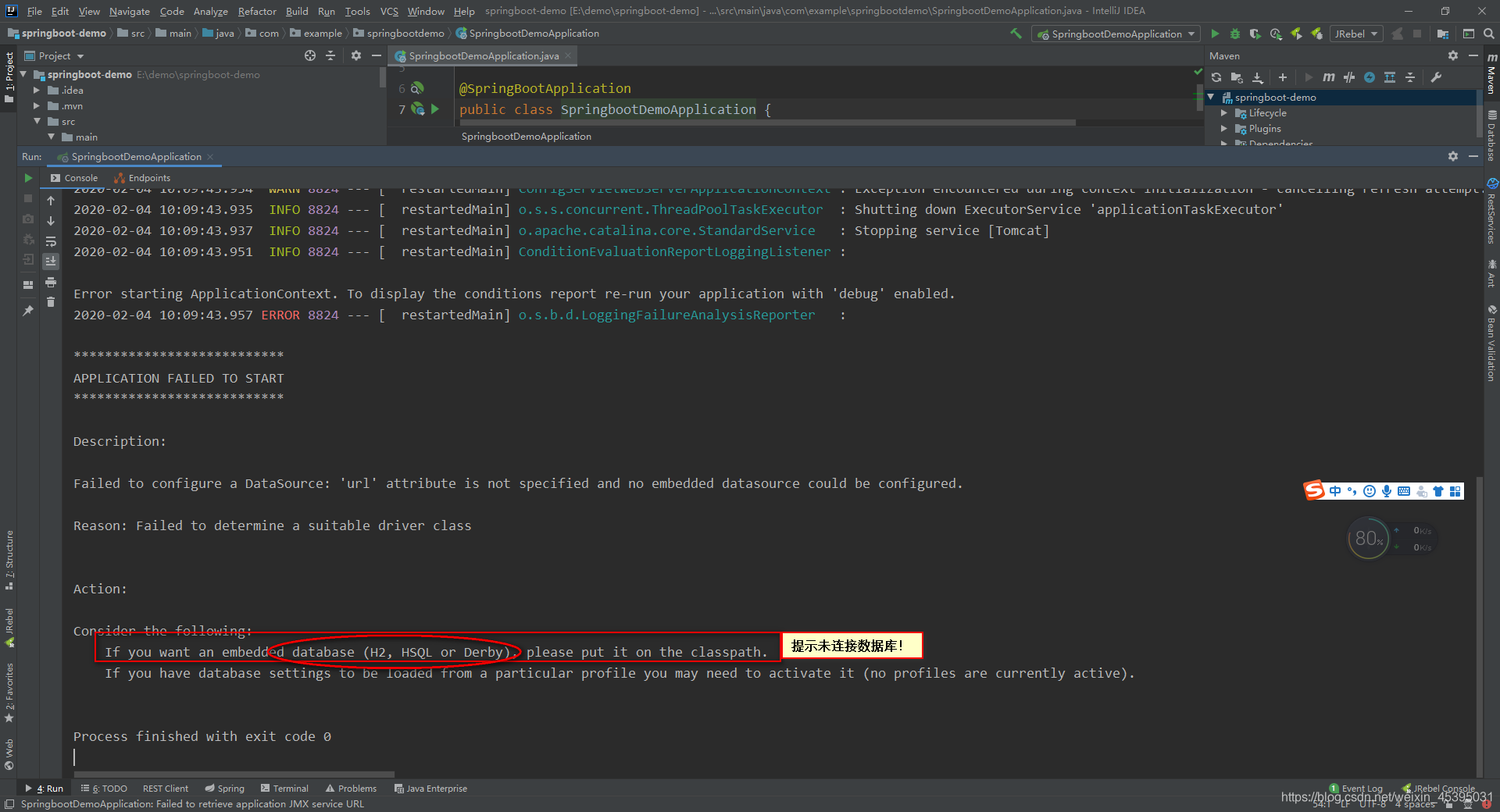Expand Lifecycle node in Maven panel
This screenshot has width=1500, height=812.
1224,113
